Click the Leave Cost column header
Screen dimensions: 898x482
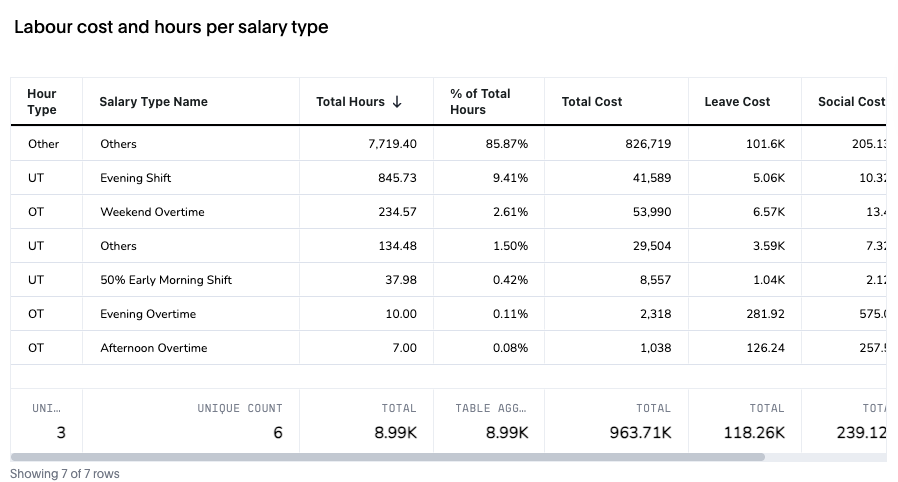point(737,102)
